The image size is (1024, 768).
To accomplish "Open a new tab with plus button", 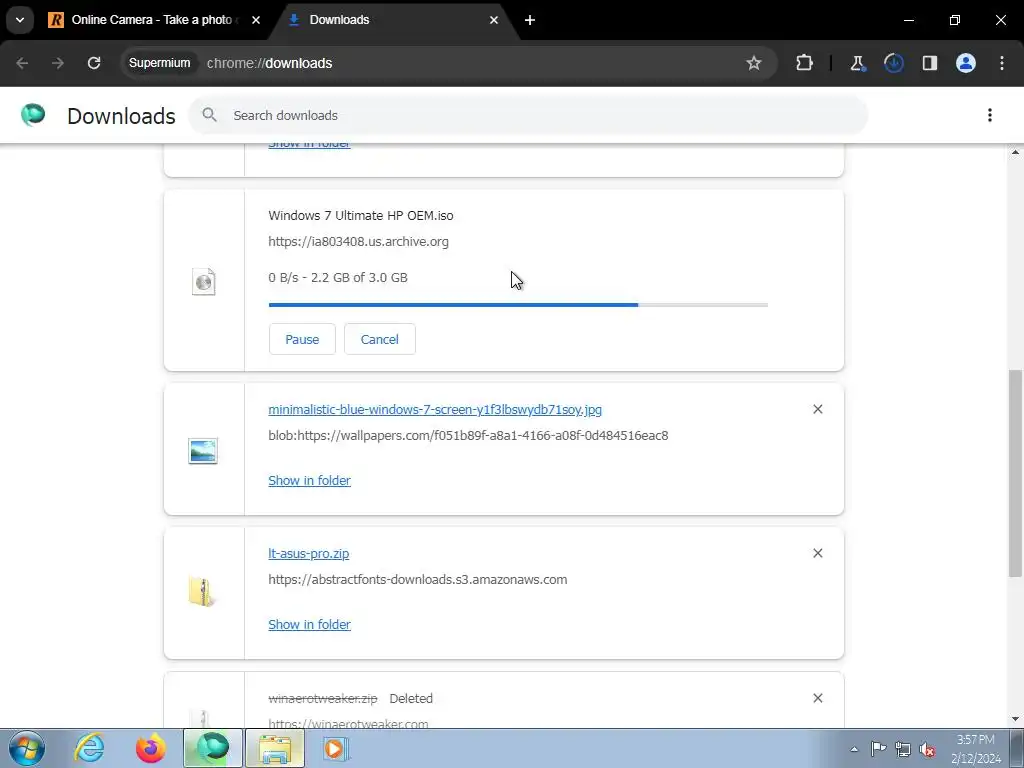I will coord(530,20).
